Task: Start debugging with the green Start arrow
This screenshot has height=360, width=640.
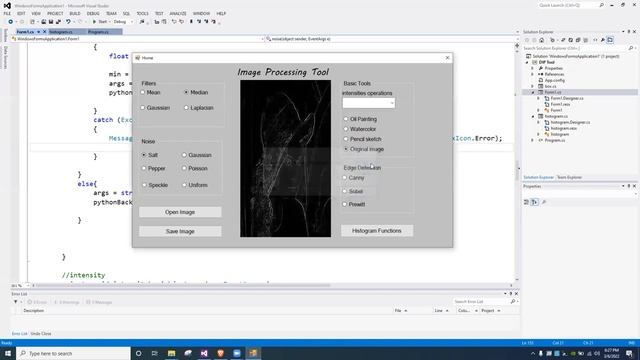Action: pos(94,22)
